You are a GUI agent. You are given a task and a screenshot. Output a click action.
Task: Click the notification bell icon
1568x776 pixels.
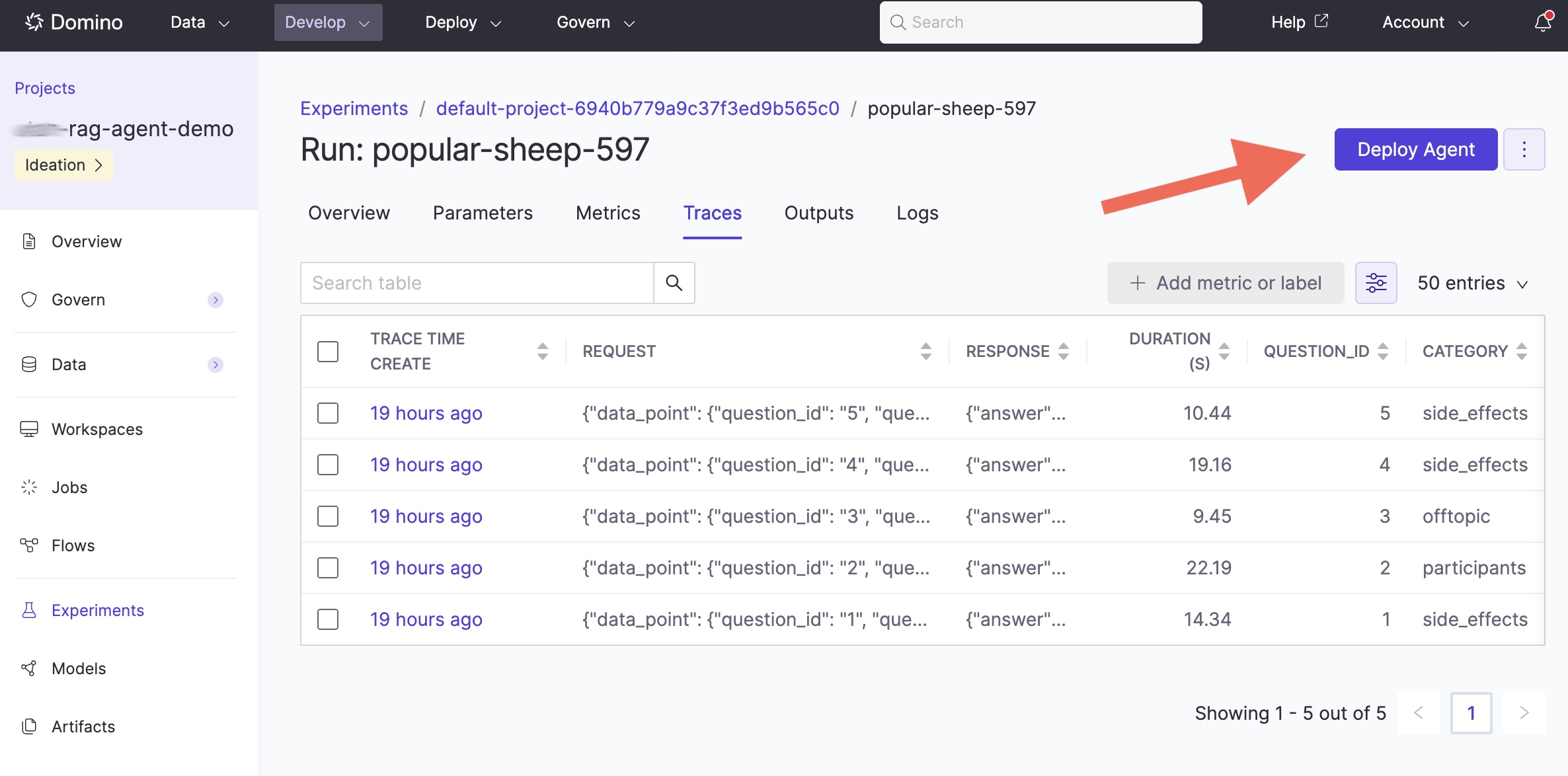[1542, 22]
